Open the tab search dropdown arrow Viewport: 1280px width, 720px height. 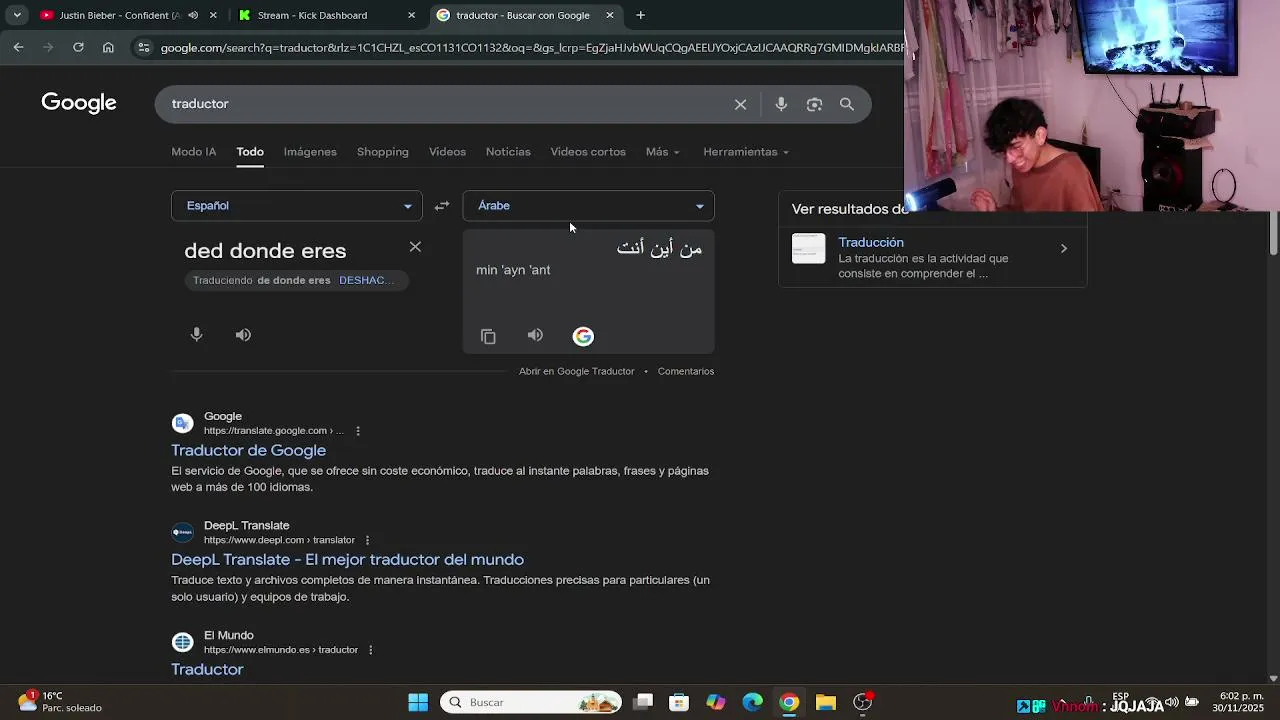coord(16,15)
